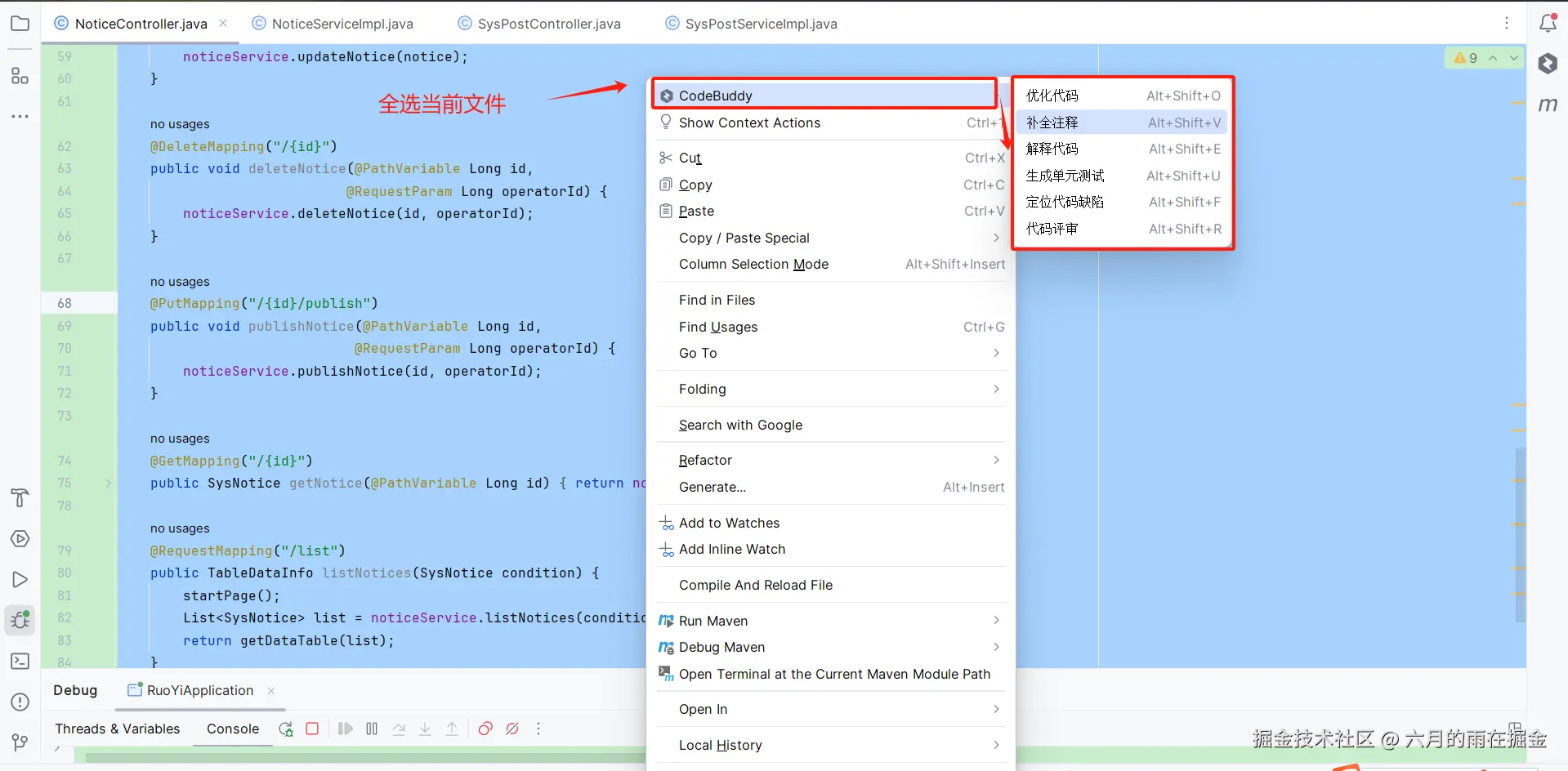Click the Step Out debug icon
Screen dimensions: 1568x771
pos(452,729)
